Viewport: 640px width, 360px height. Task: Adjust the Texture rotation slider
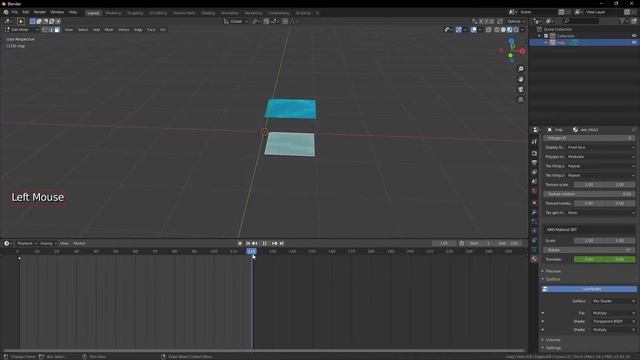pyautogui.click(x=589, y=194)
